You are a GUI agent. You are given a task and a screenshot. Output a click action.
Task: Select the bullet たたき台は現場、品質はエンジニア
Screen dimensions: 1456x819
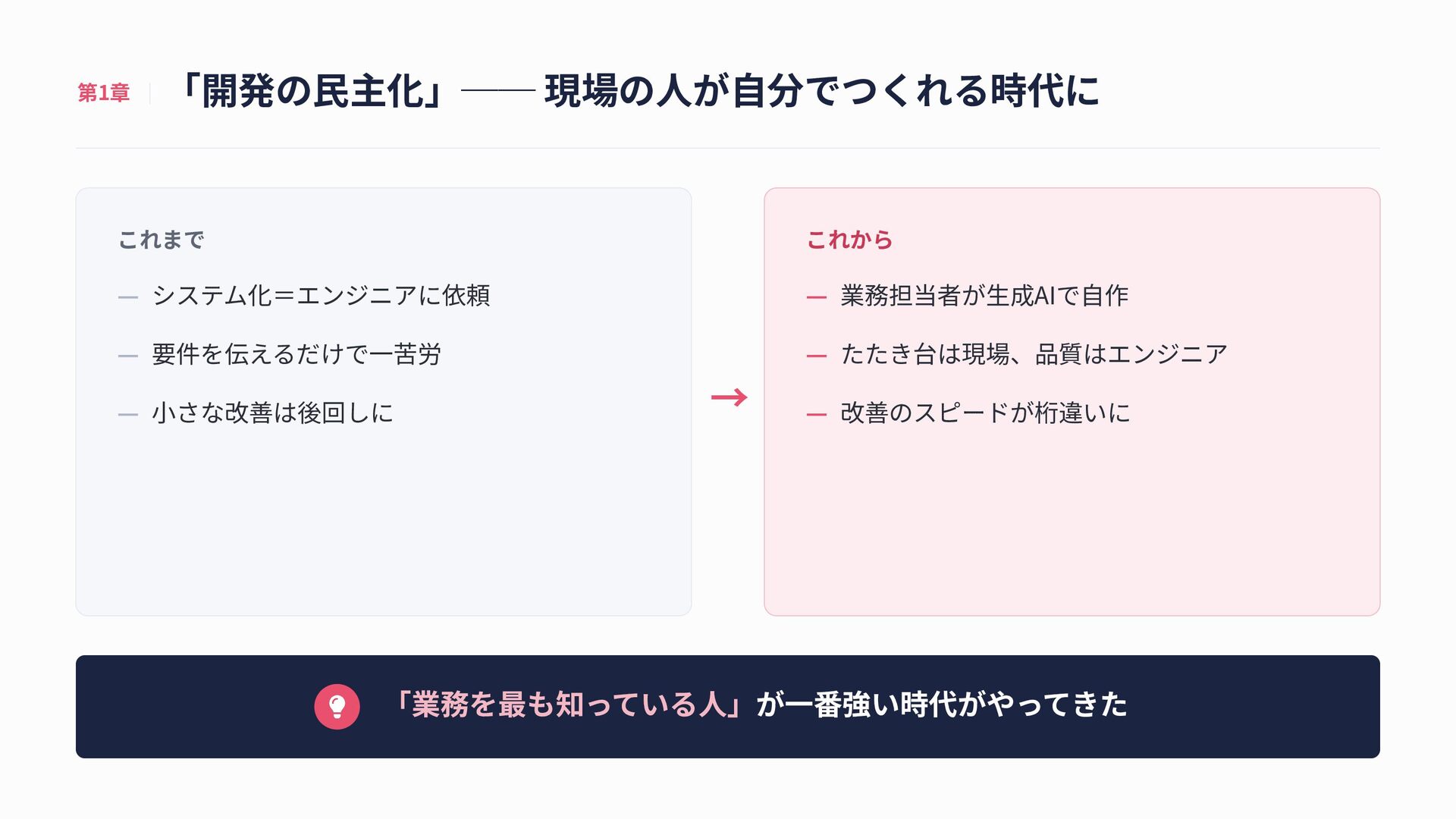click(x=1034, y=354)
